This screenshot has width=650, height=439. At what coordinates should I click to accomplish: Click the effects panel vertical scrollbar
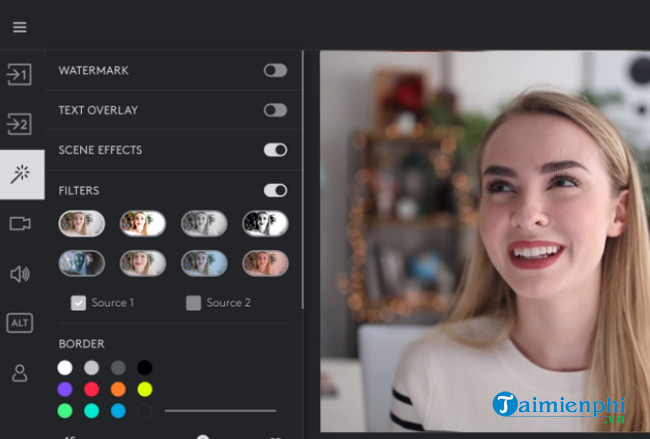[x=303, y=179]
